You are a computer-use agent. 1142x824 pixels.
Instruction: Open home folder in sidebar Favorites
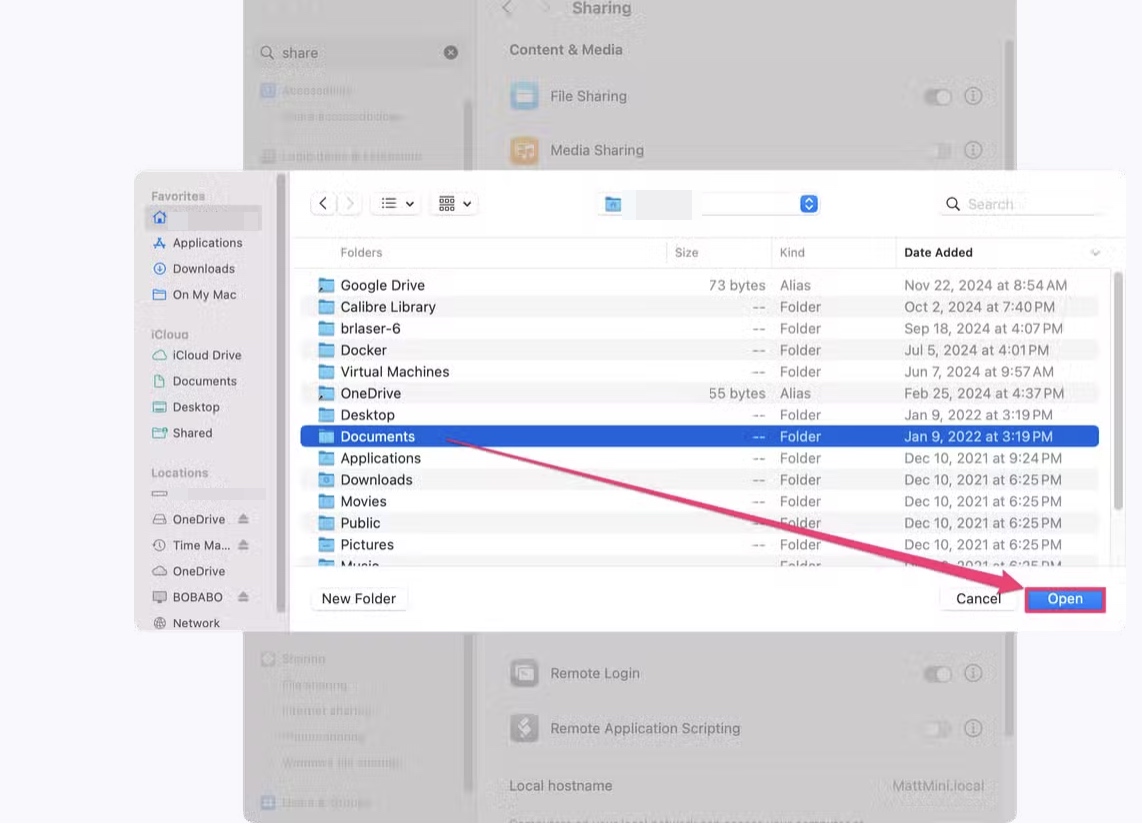(203, 217)
